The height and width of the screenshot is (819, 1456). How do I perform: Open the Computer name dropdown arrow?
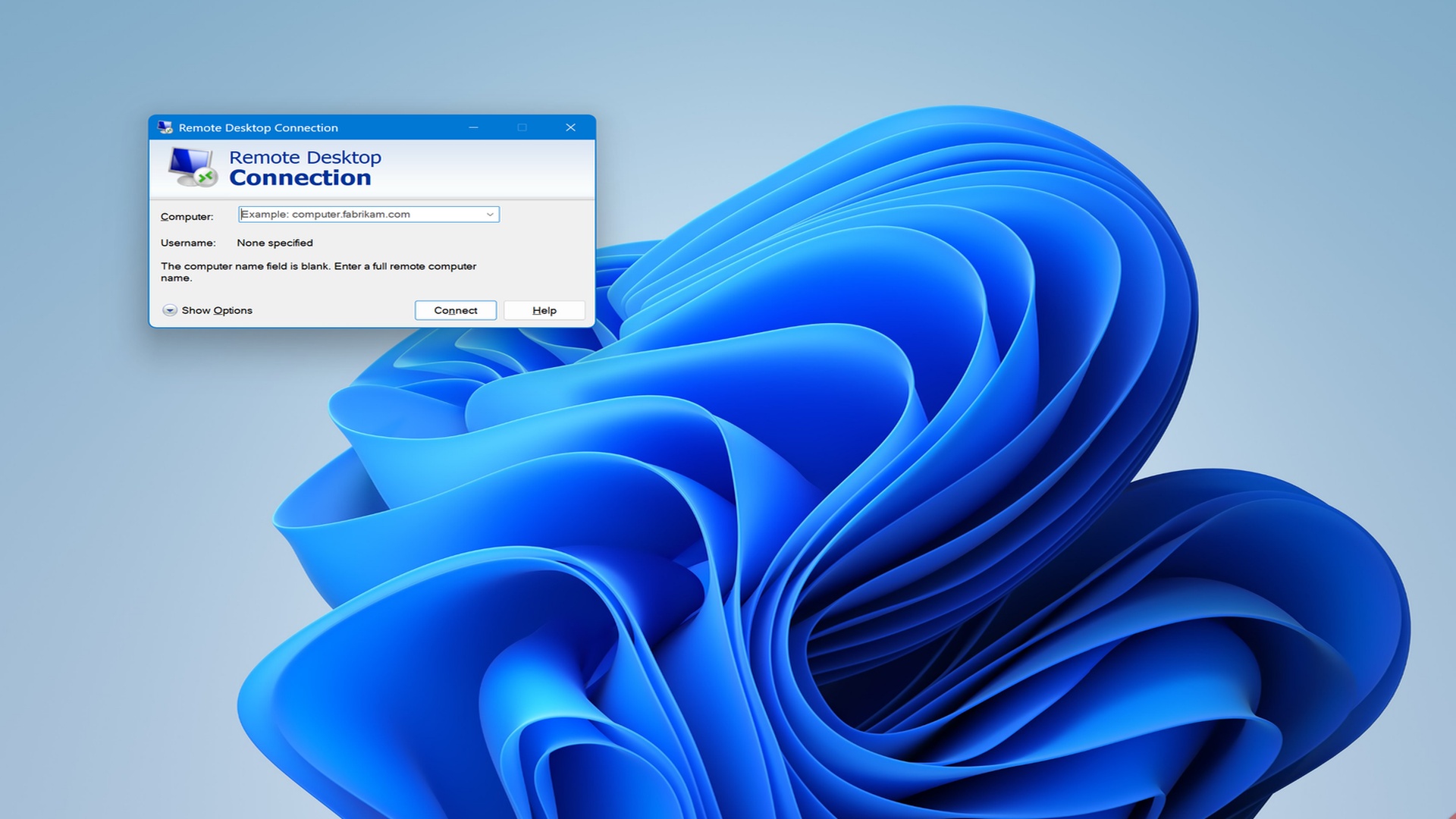coord(490,215)
